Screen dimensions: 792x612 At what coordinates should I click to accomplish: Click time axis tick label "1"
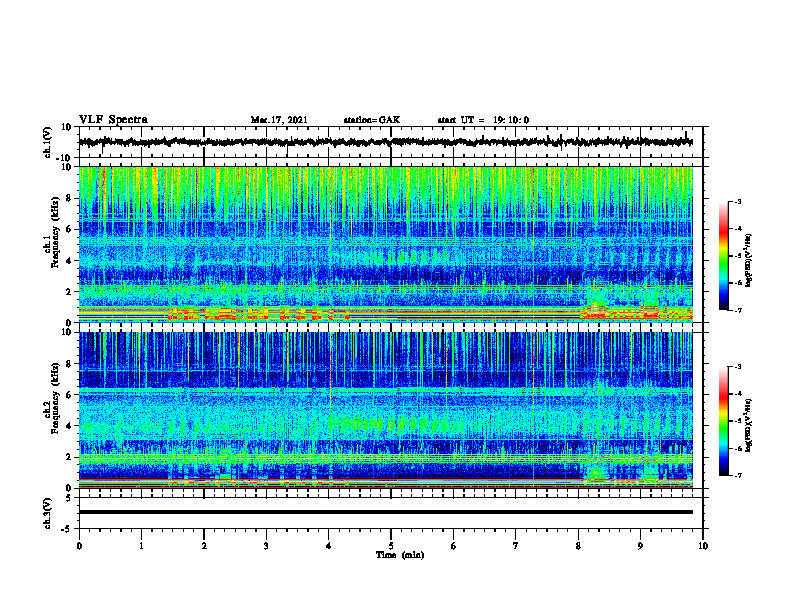pos(141,546)
